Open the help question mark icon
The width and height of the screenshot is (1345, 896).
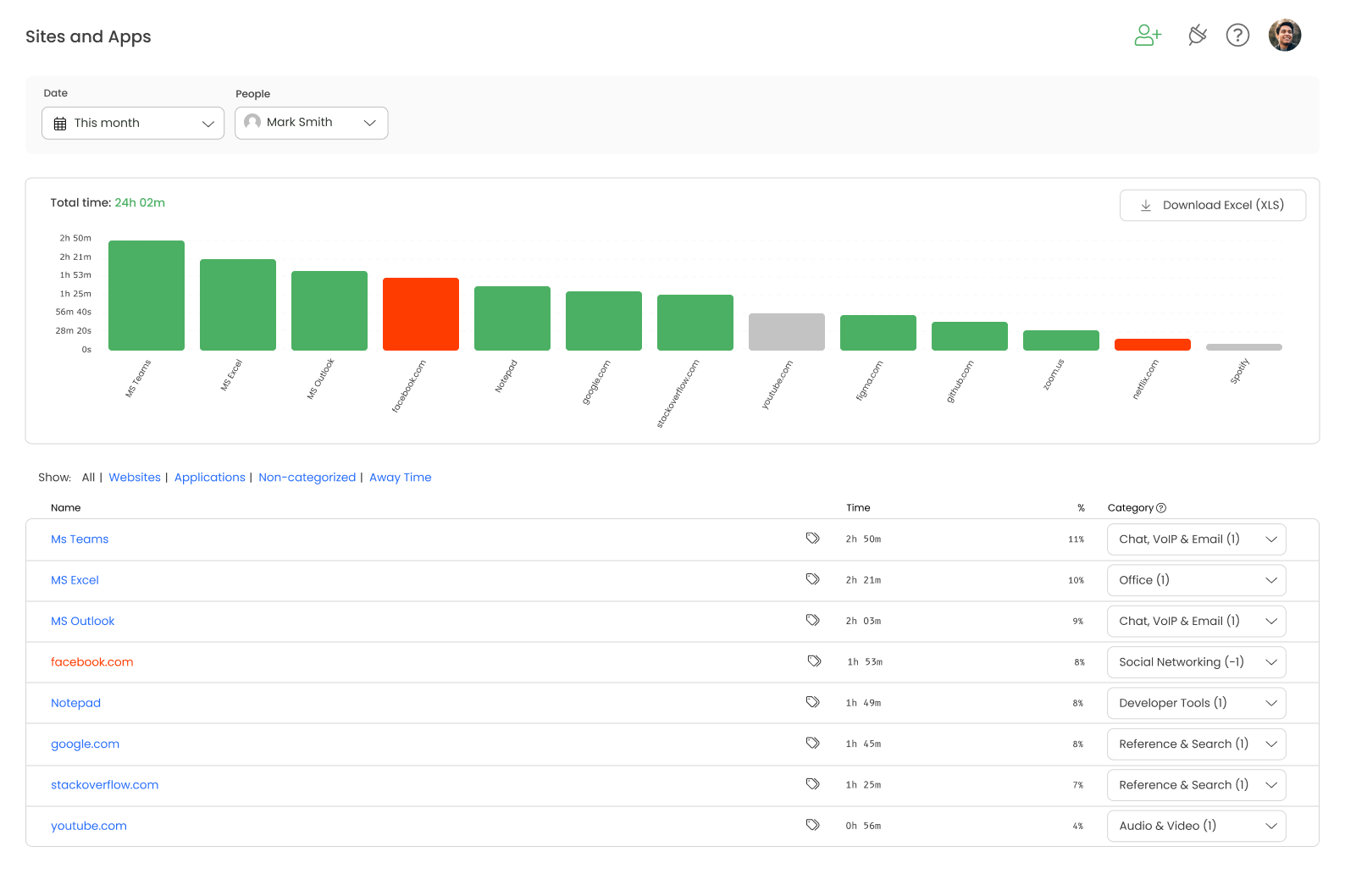point(1237,36)
